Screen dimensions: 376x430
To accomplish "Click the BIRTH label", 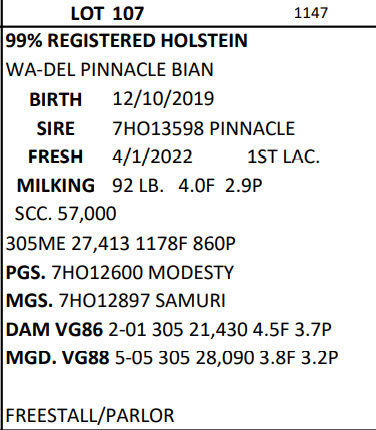I will [x=56, y=99].
